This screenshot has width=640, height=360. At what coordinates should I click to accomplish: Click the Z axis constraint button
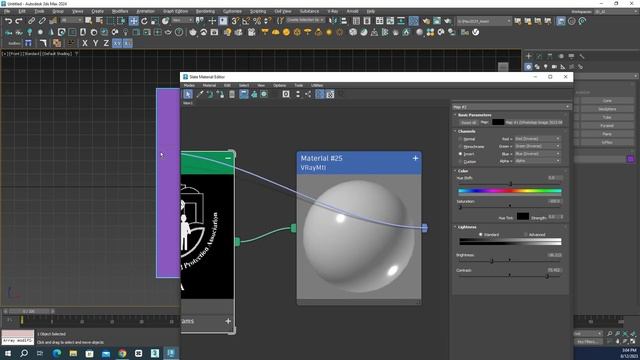point(106,43)
